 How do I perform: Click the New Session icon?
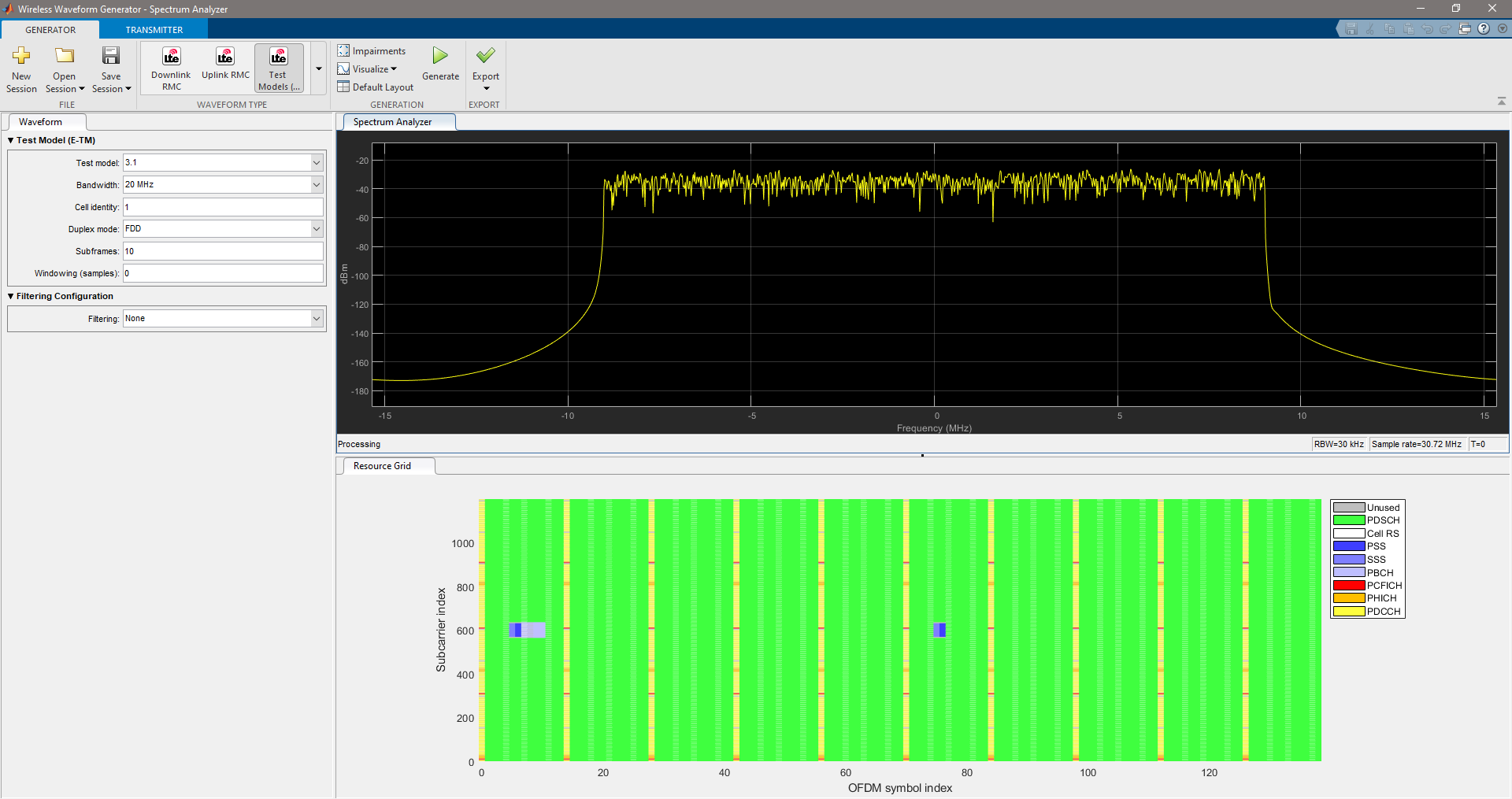click(21, 57)
